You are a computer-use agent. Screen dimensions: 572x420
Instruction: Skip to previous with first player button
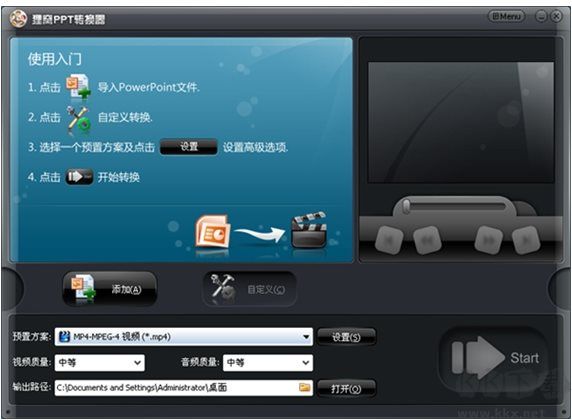coord(389,240)
